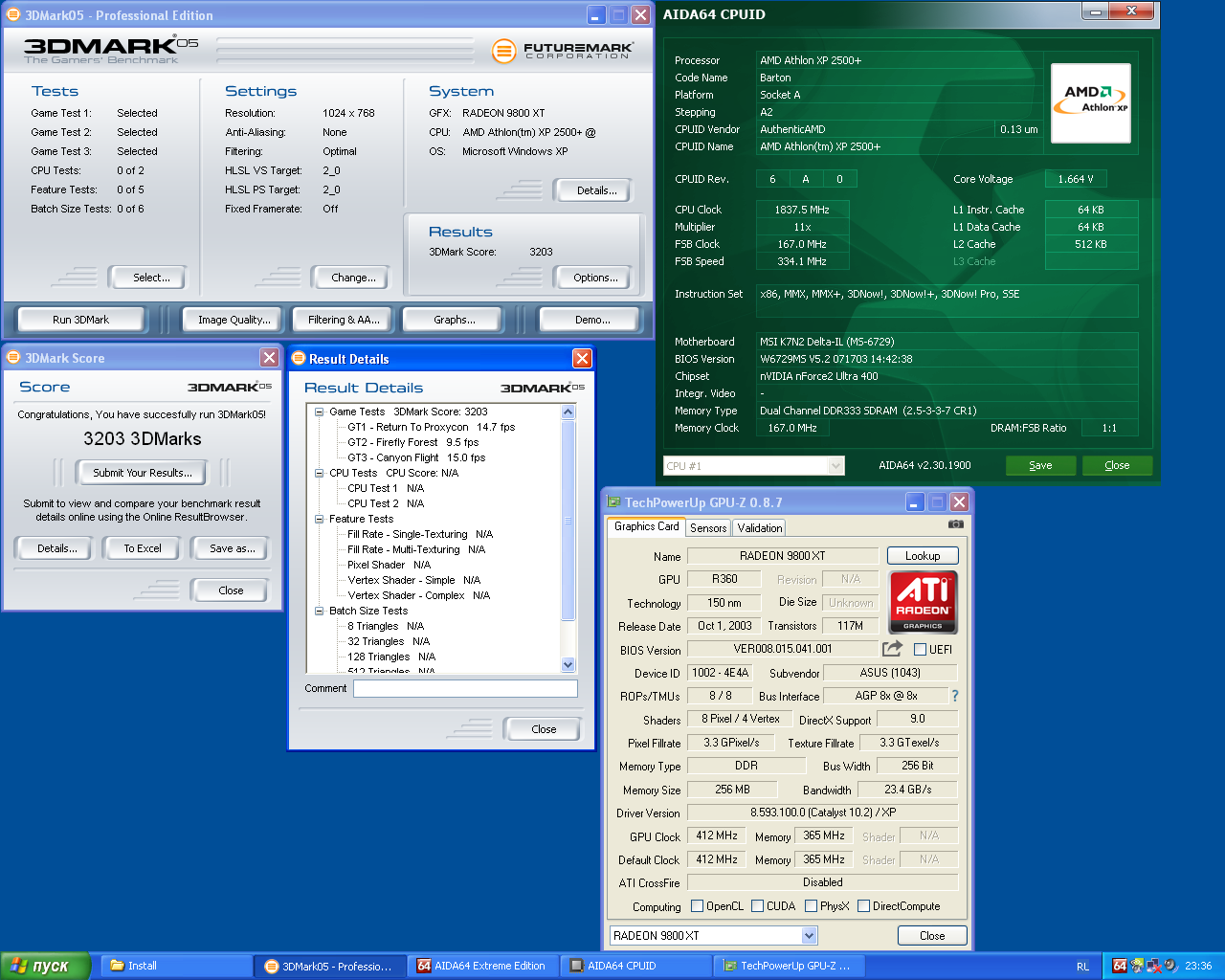Click the disconnected network tray icon

coord(1154,966)
